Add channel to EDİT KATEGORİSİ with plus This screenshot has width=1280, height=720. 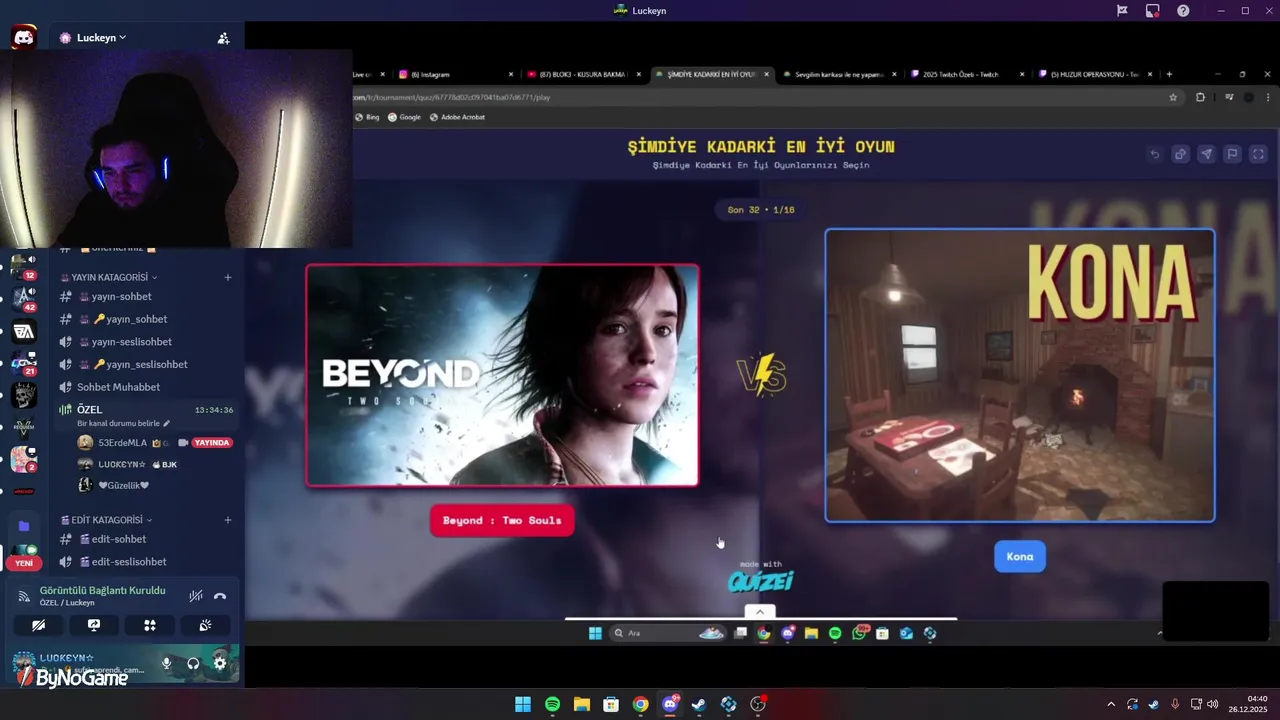[x=228, y=520]
